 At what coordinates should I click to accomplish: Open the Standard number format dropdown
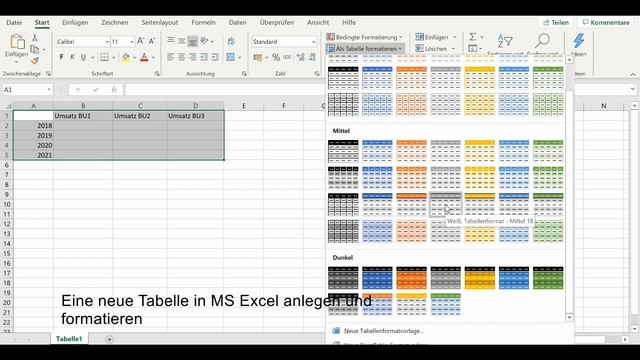click(x=313, y=42)
